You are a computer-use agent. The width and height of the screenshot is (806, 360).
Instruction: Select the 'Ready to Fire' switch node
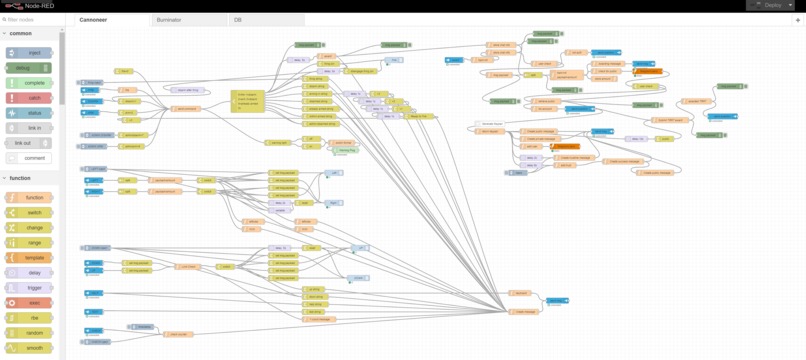418,116
